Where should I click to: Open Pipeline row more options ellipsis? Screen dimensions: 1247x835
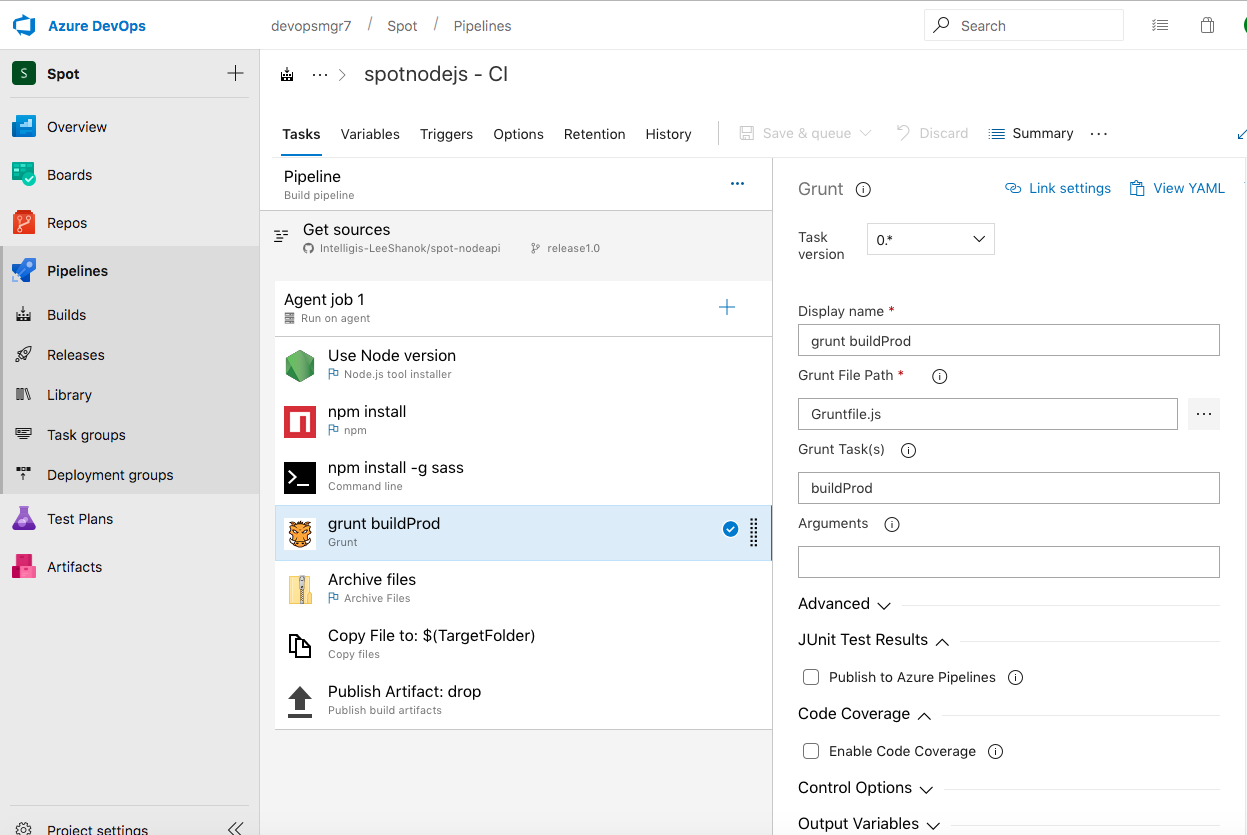737,184
